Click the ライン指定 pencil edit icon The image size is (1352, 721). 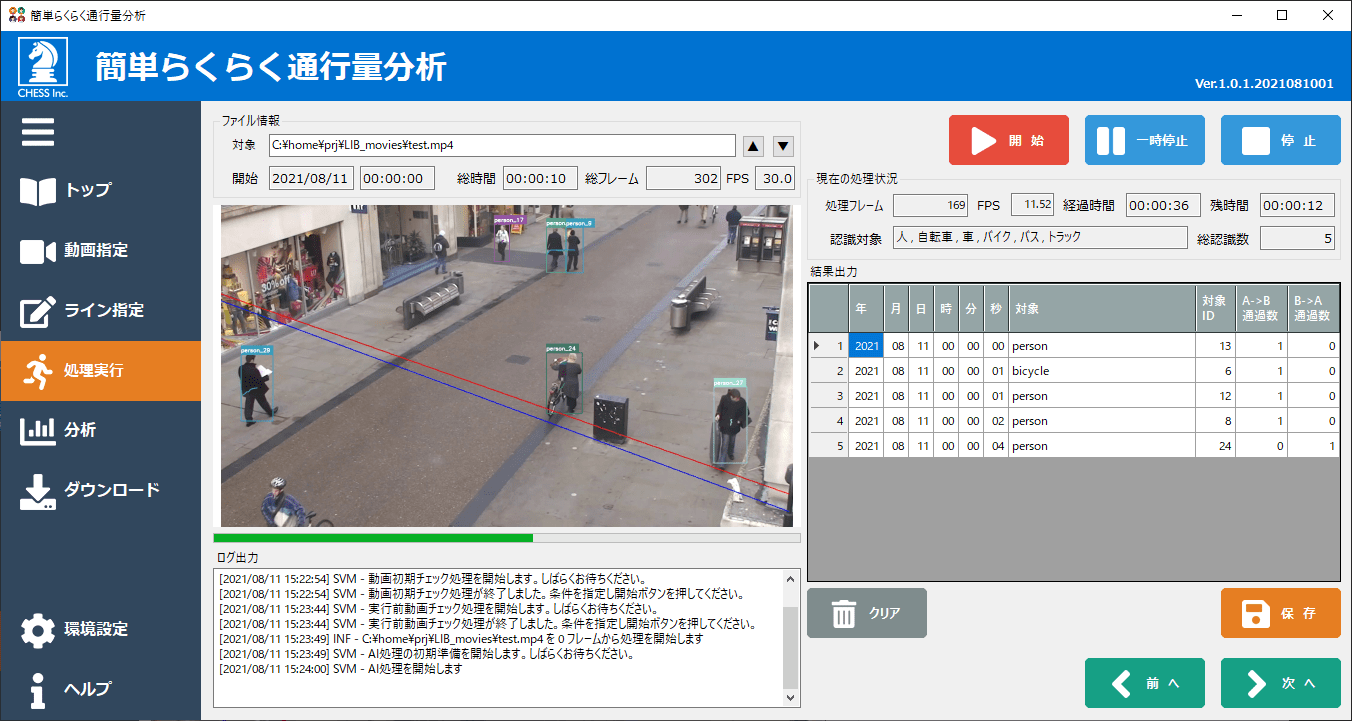tap(38, 311)
